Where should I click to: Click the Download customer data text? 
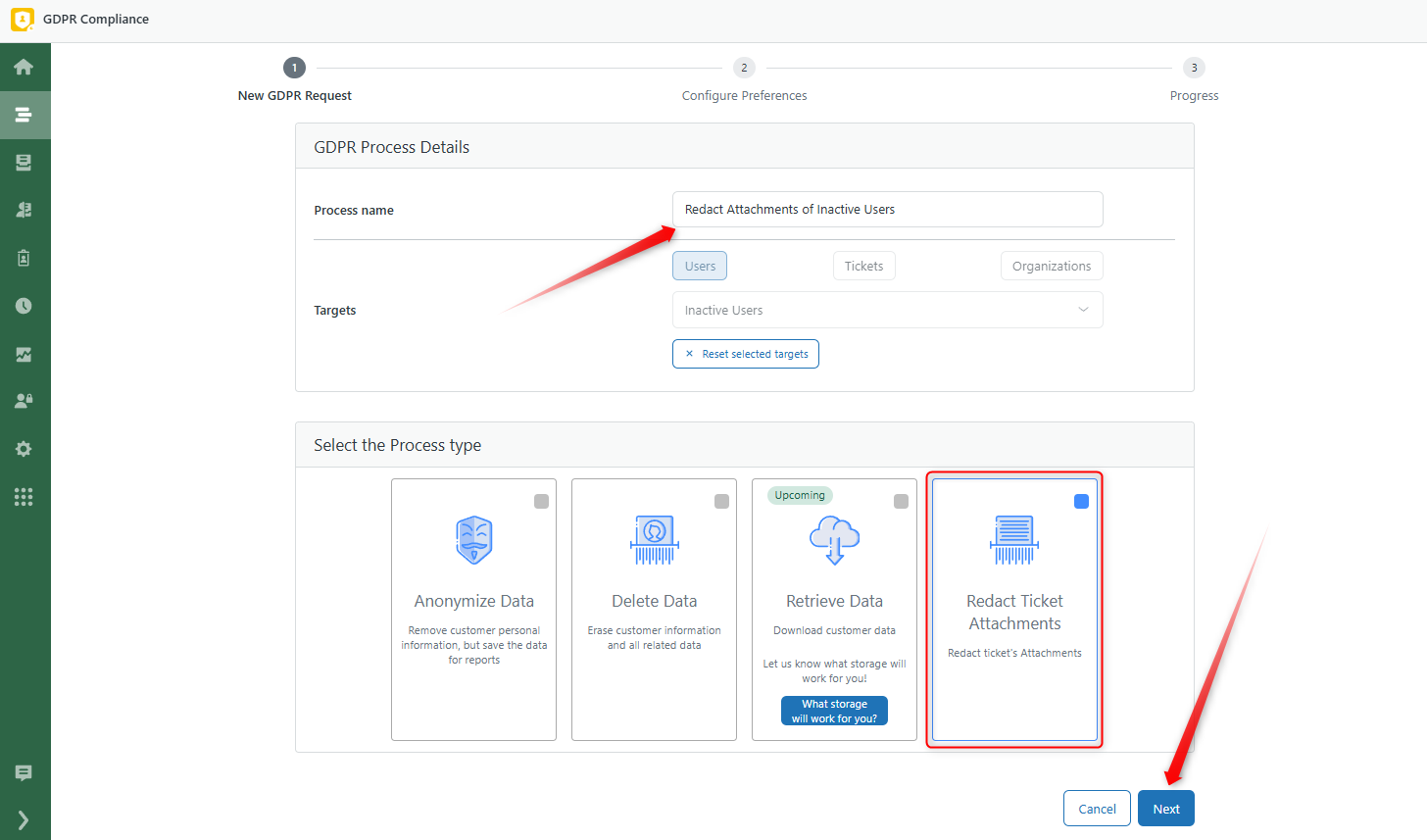835,630
